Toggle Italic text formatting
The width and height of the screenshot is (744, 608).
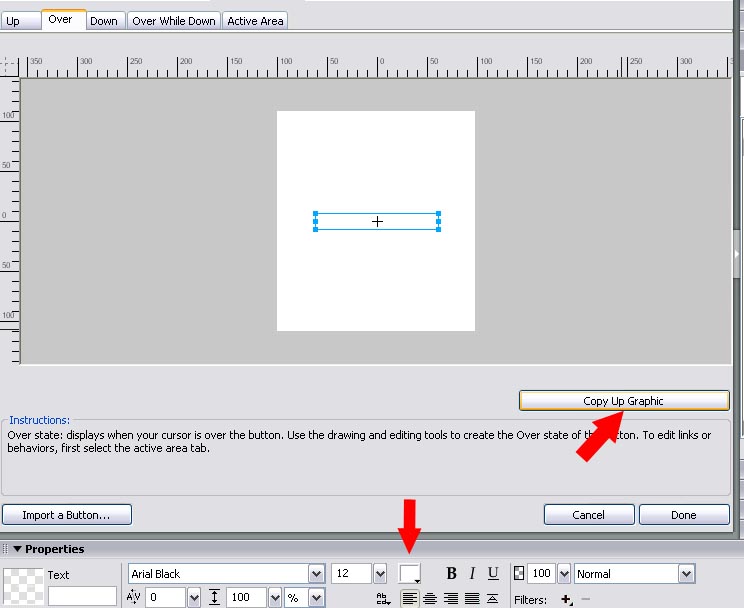[472, 574]
